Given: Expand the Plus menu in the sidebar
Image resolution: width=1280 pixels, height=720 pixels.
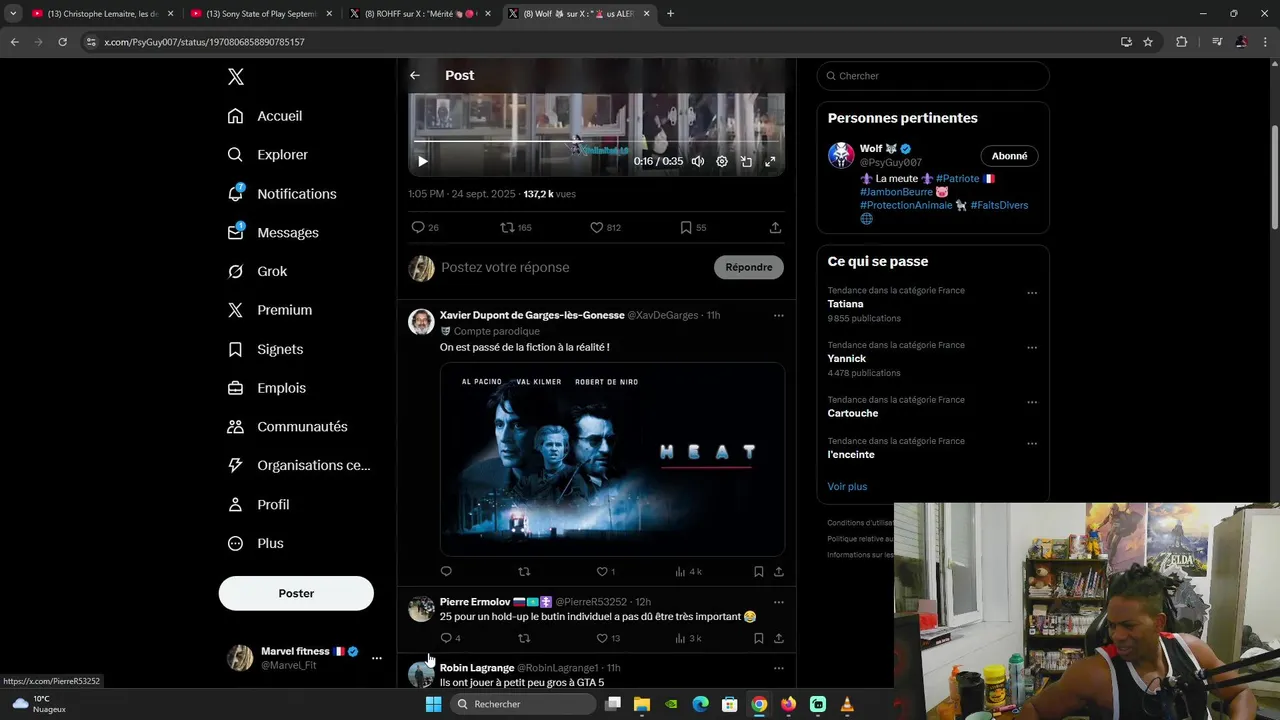Looking at the screenshot, I should pos(255,543).
